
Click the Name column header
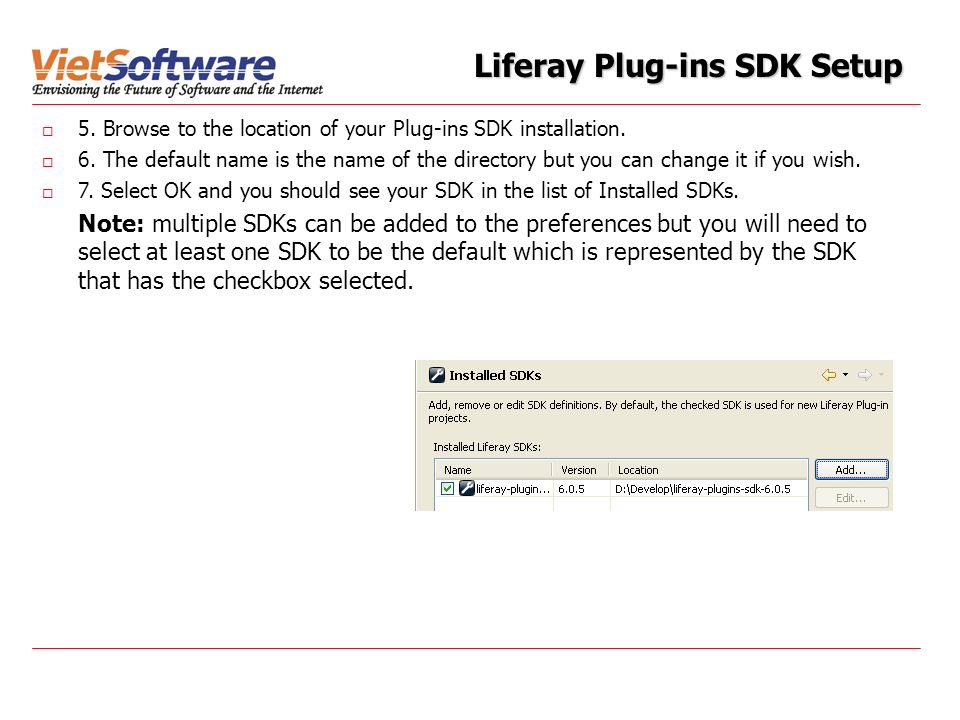[x=494, y=470]
